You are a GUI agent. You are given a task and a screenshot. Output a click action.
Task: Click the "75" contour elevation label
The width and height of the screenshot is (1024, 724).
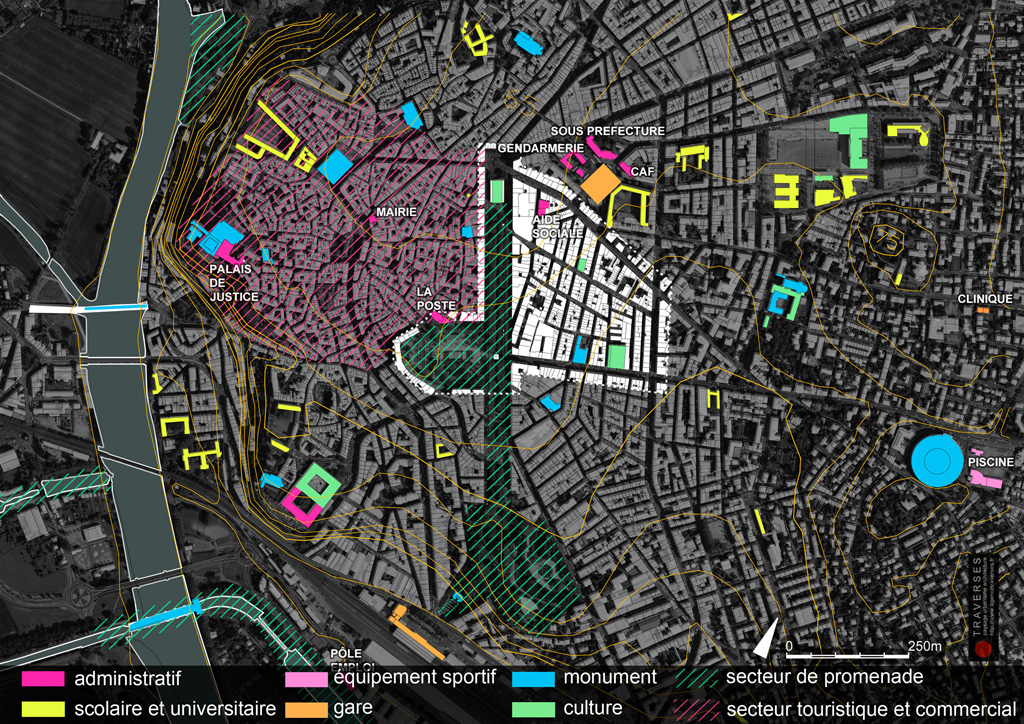click(886, 241)
